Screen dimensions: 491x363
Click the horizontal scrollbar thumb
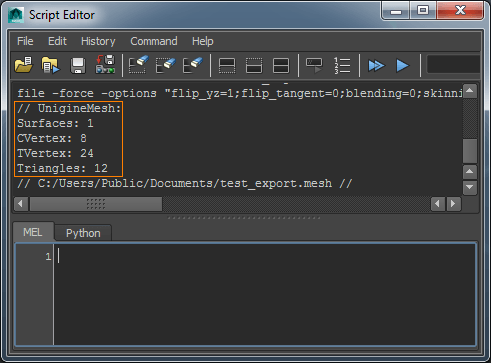click(x=96, y=204)
